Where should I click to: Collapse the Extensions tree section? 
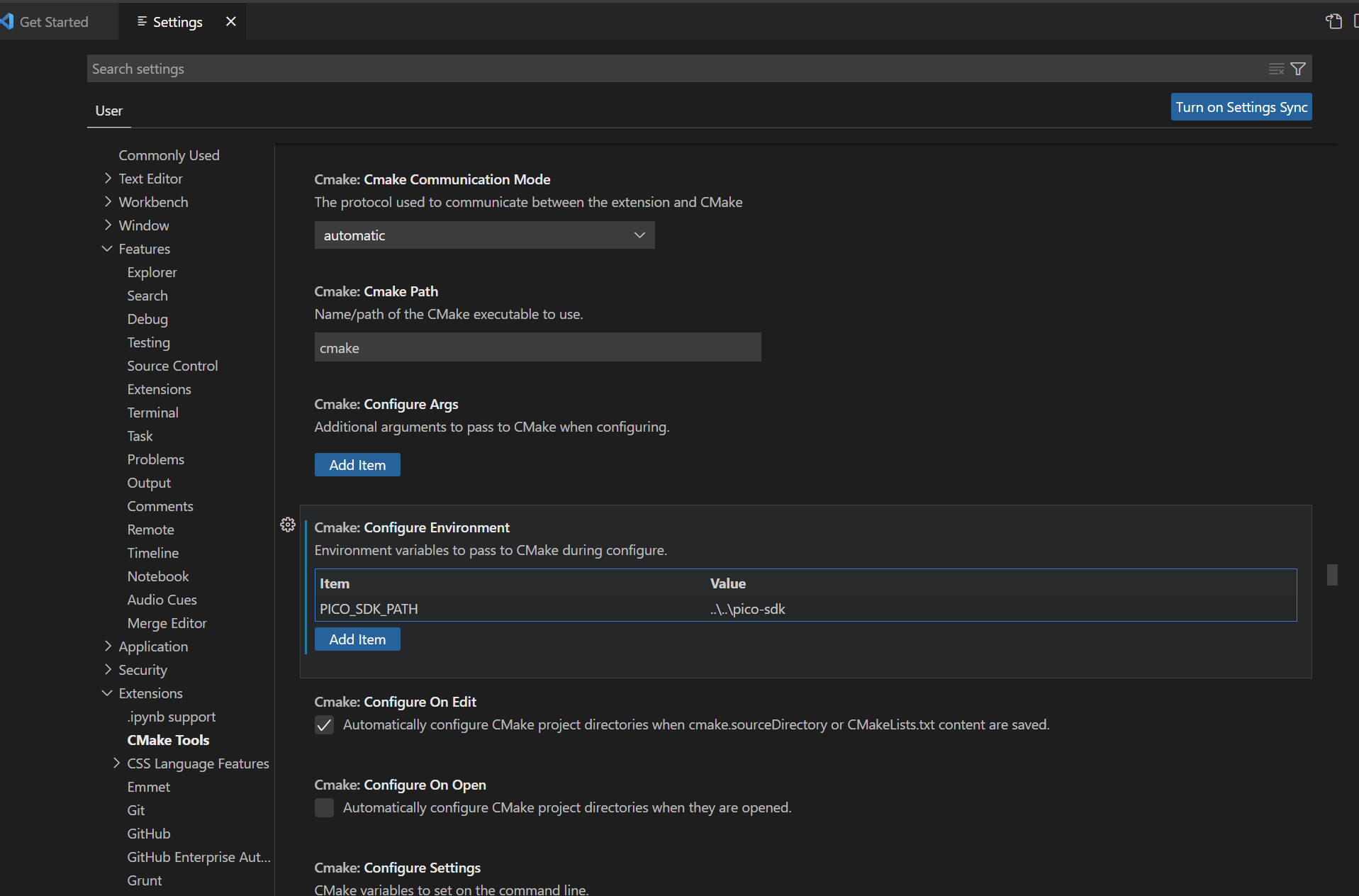[108, 693]
